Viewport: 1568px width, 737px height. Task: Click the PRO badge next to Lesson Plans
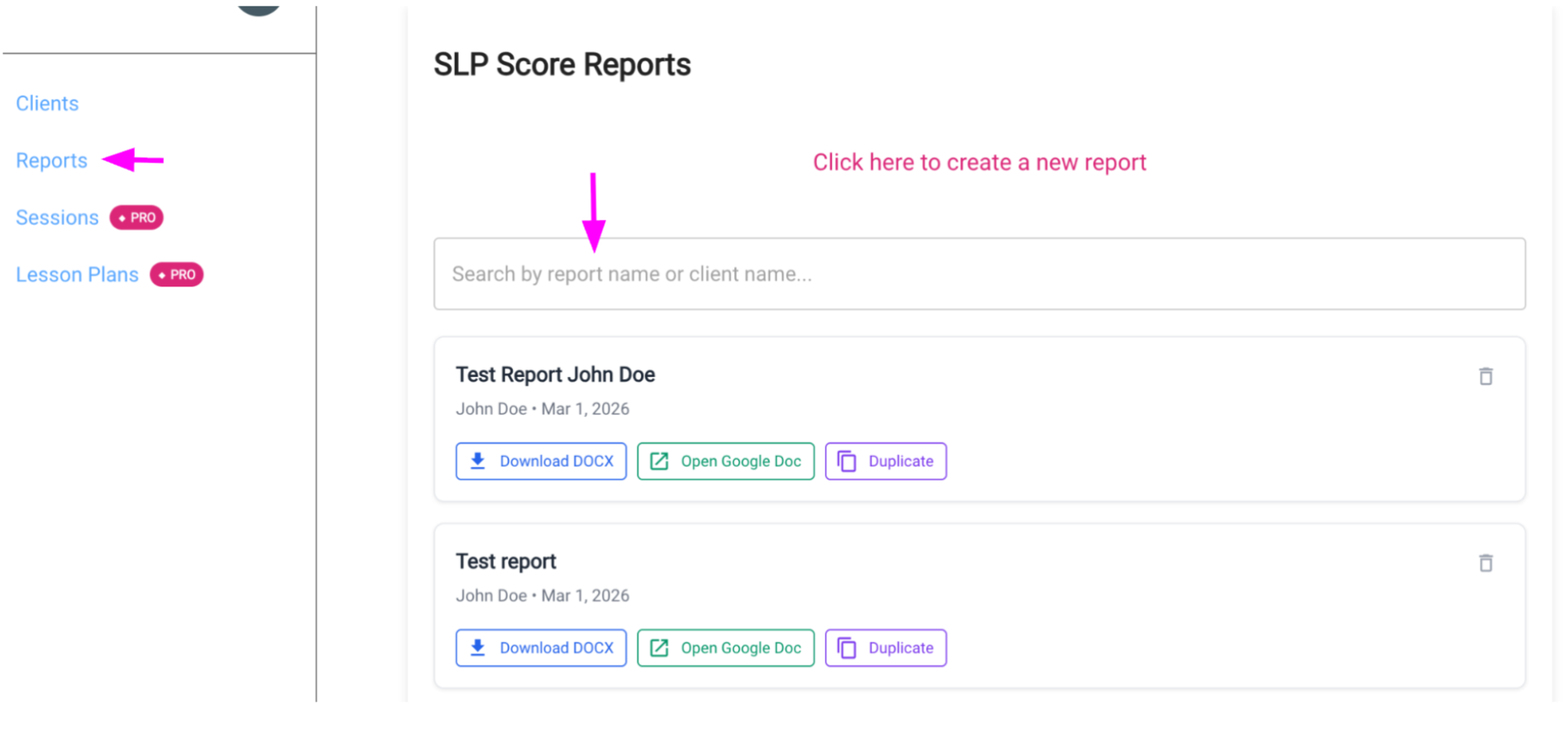click(176, 274)
